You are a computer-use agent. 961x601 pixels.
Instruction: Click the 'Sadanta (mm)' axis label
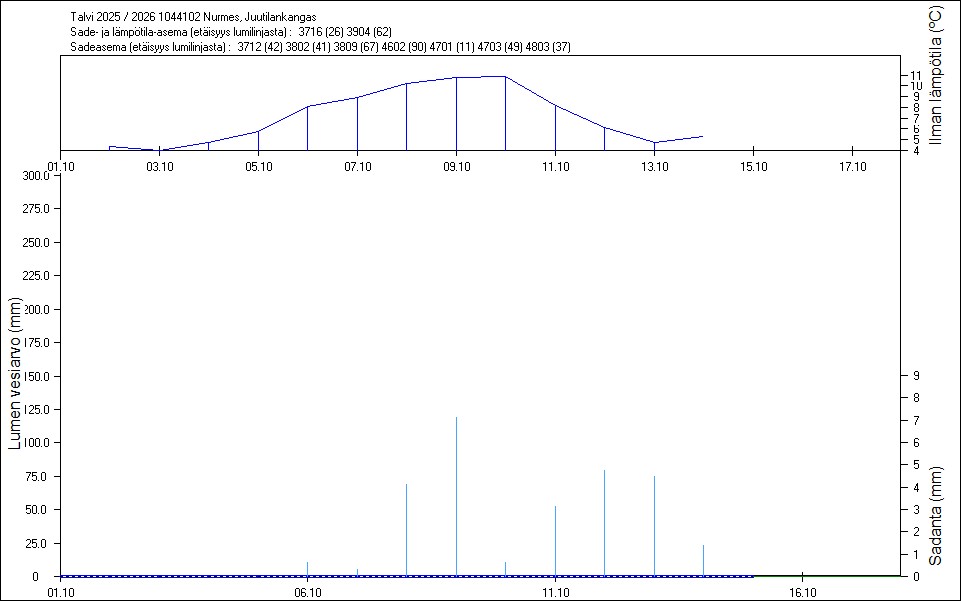[x=935, y=516]
